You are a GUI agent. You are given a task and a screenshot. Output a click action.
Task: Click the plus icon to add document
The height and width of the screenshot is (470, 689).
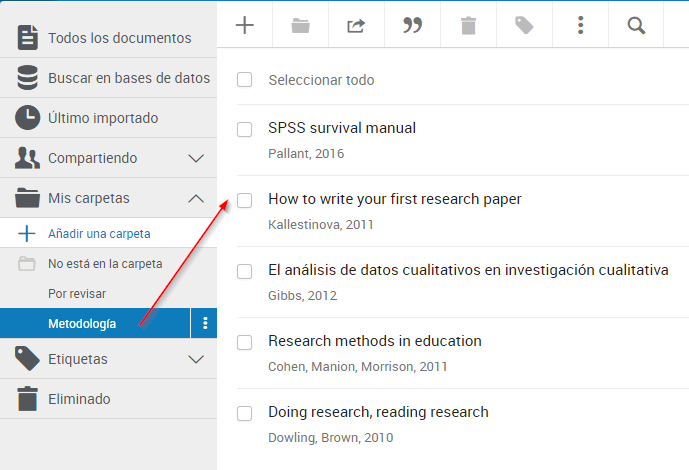[x=244, y=26]
